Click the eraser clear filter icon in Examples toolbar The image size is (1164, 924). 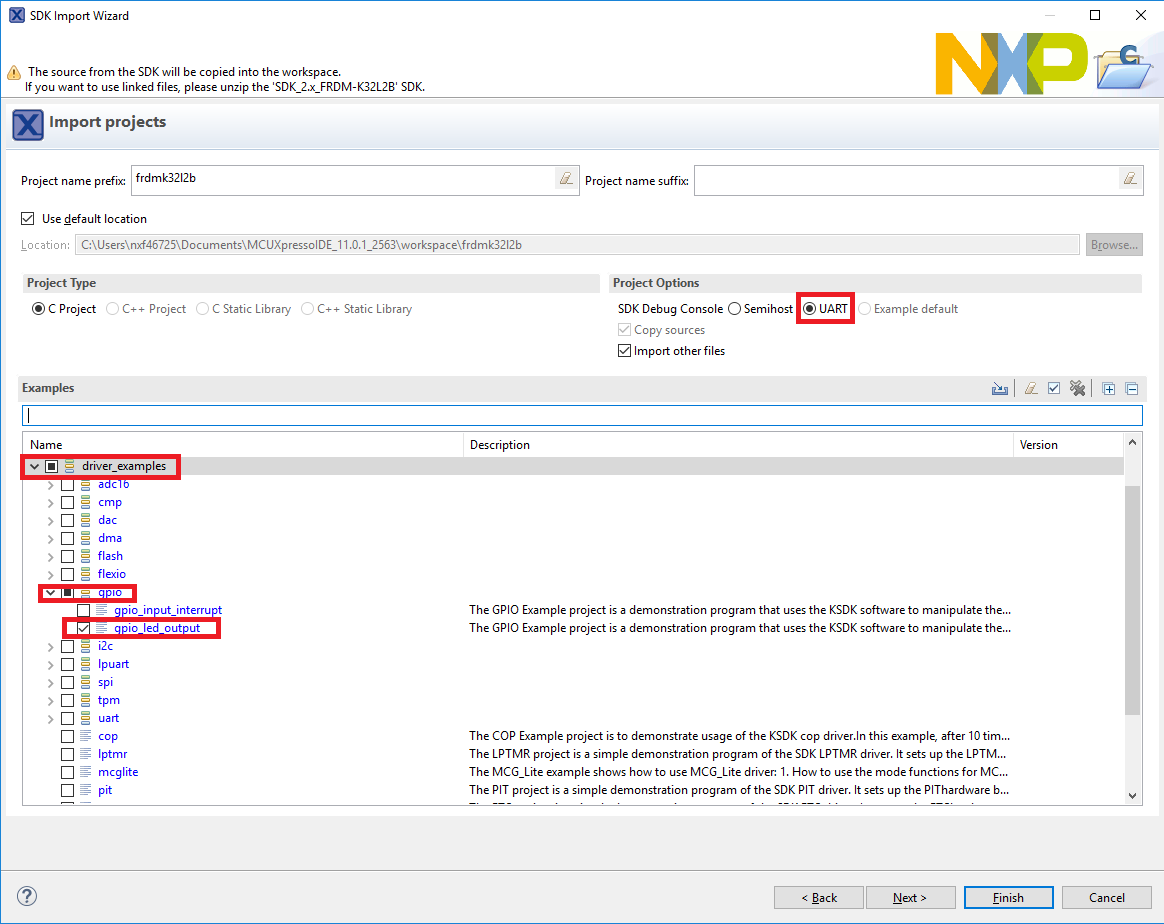point(1030,389)
